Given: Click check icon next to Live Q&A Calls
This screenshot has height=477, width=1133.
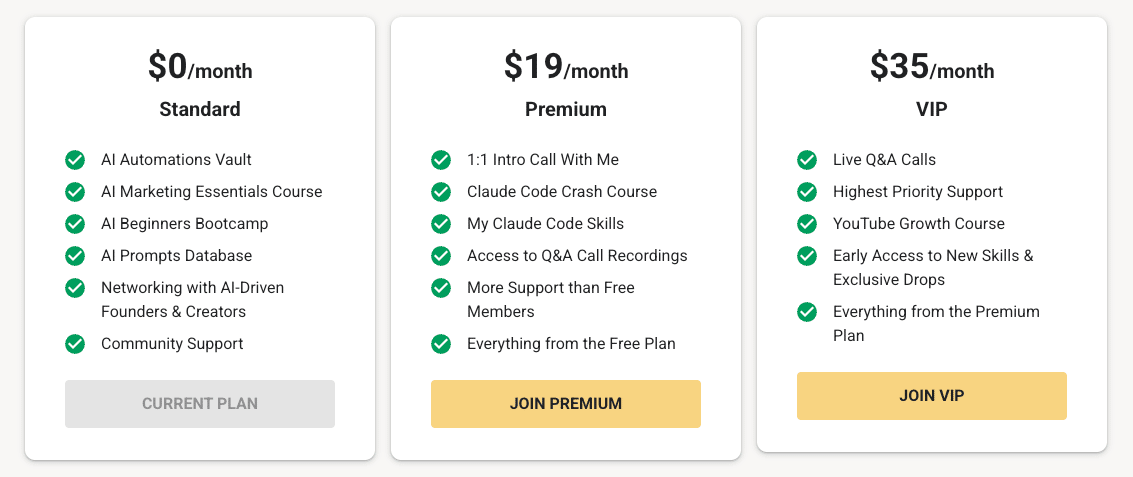Looking at the screenshot, I should tap(807, 160).
